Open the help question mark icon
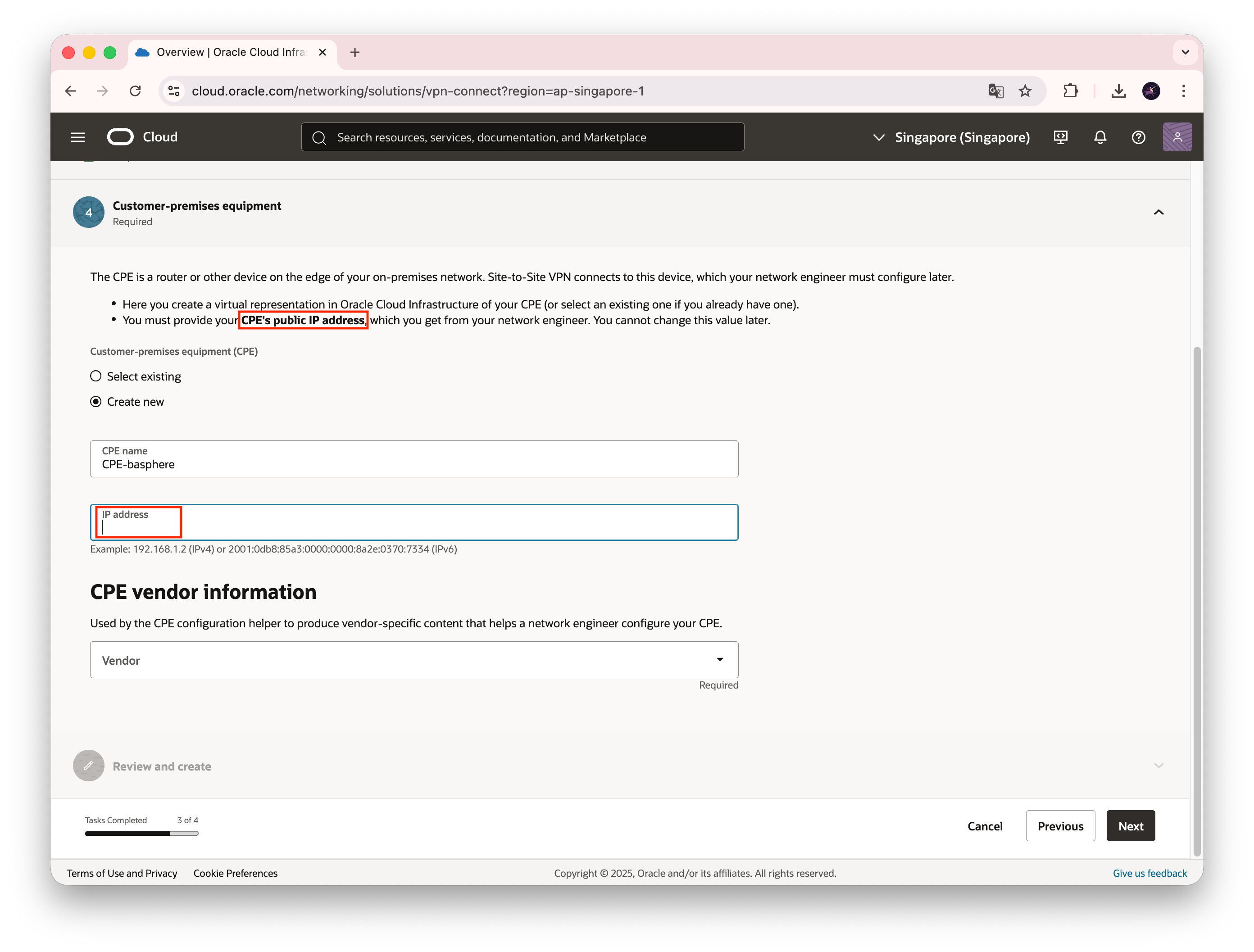This screenshot has width=1254, height=952. [x=1138, y=137]
